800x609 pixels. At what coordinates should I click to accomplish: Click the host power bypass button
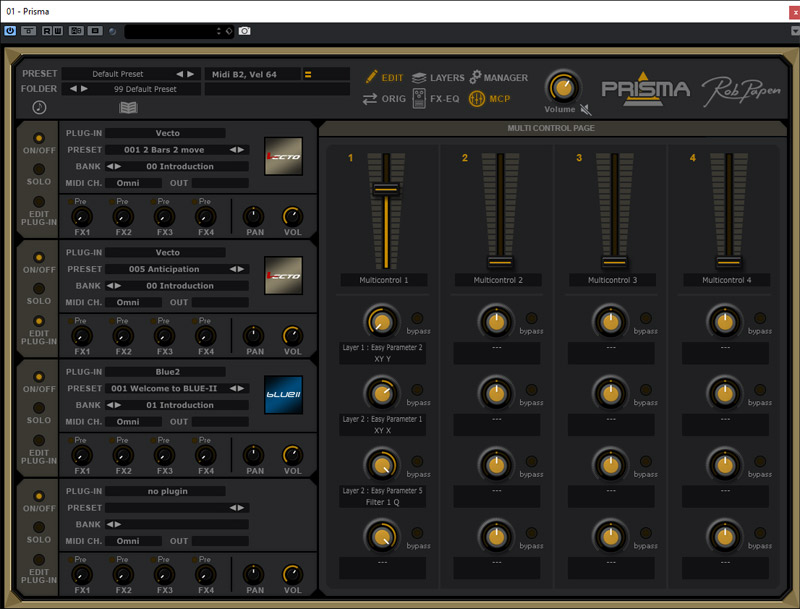click(10, 31)
